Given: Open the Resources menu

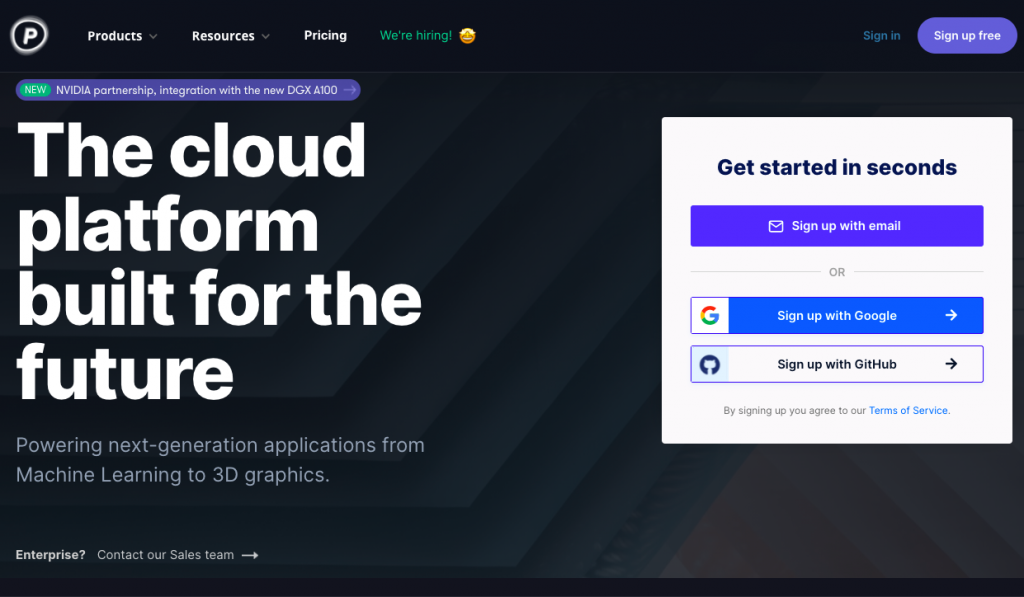Looking at the screenshot, I should [x=223, y=36].
